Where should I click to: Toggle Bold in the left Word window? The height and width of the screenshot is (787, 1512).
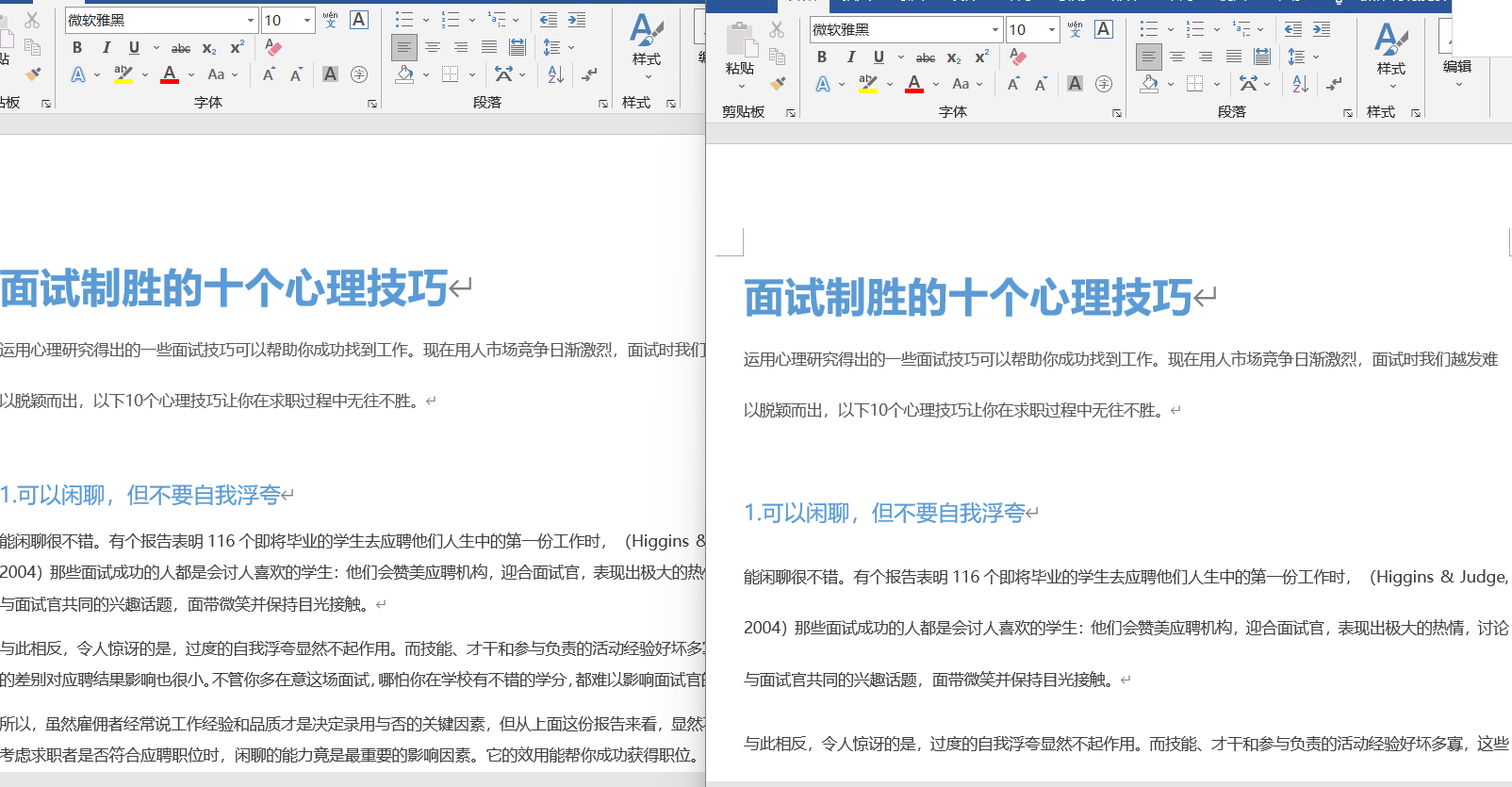coord(77,47)
